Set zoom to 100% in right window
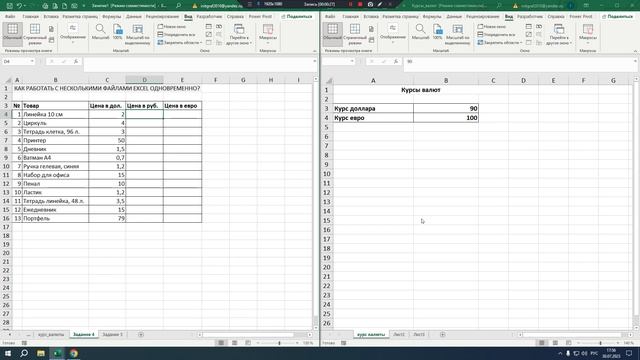 coord(438,32)
